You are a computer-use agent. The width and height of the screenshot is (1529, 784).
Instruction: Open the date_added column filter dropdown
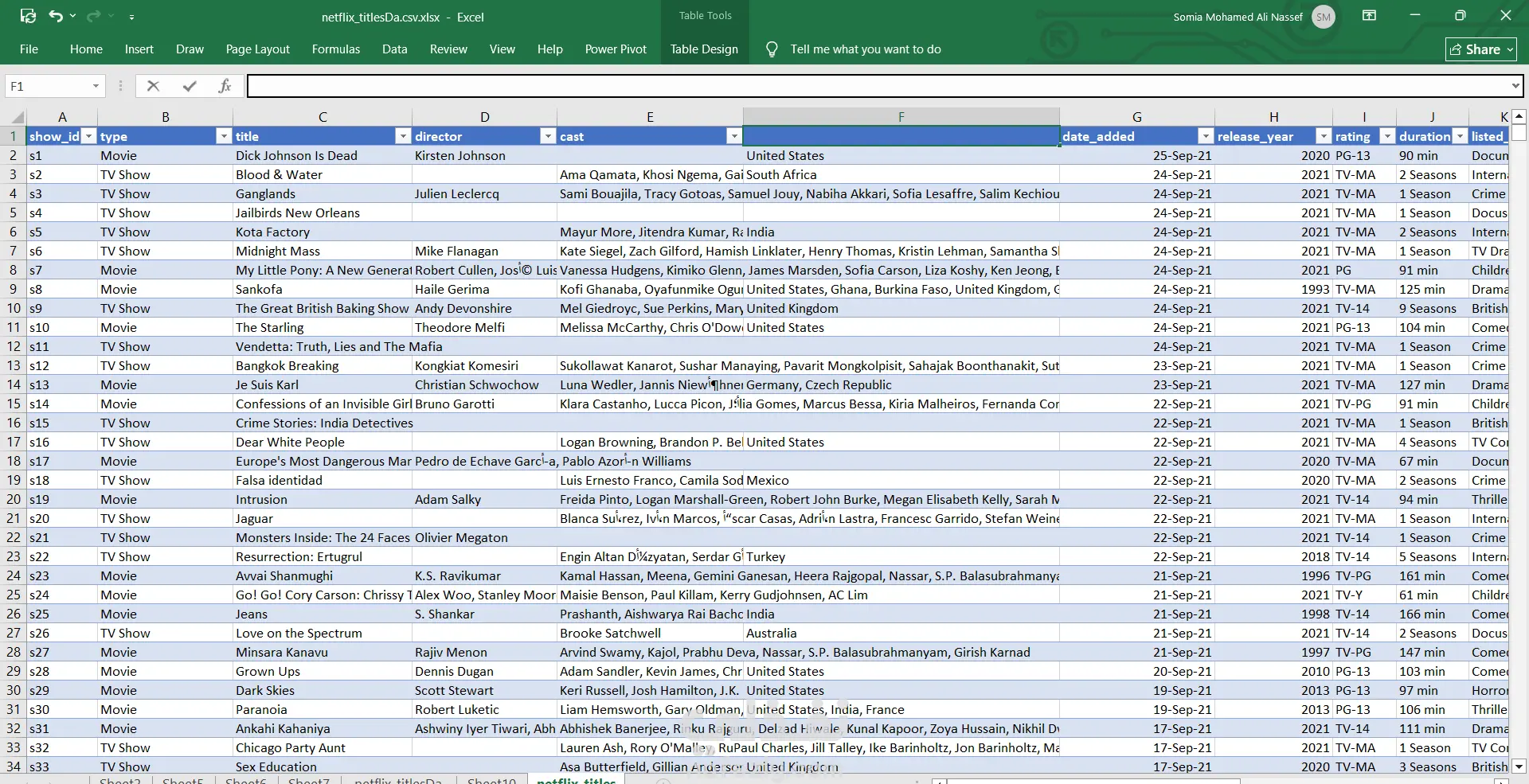click(x=1206, y=137)
